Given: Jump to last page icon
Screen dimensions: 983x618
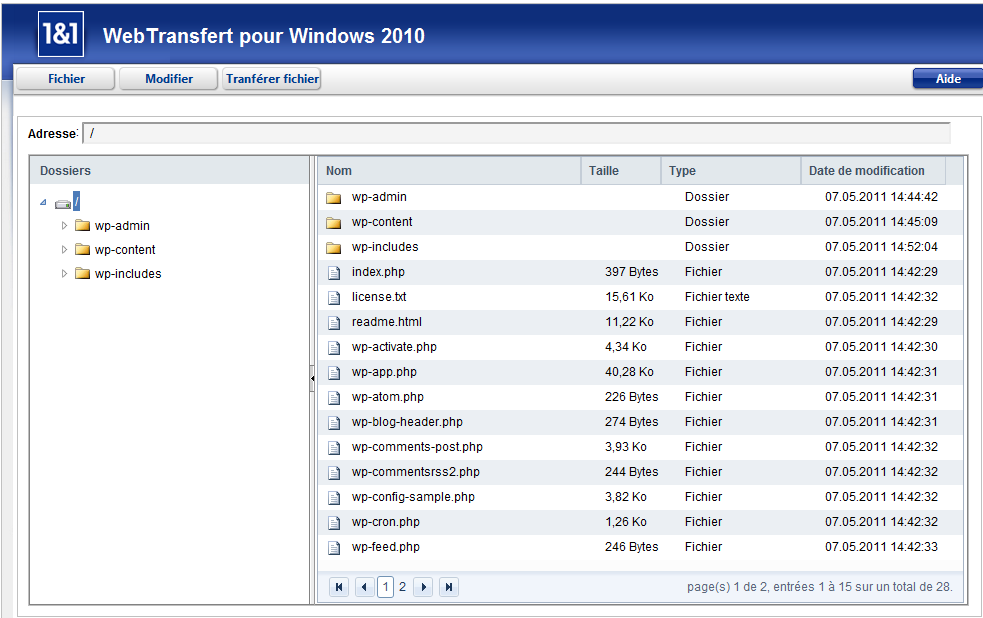Looking at the screenshot, I should 449,587.
